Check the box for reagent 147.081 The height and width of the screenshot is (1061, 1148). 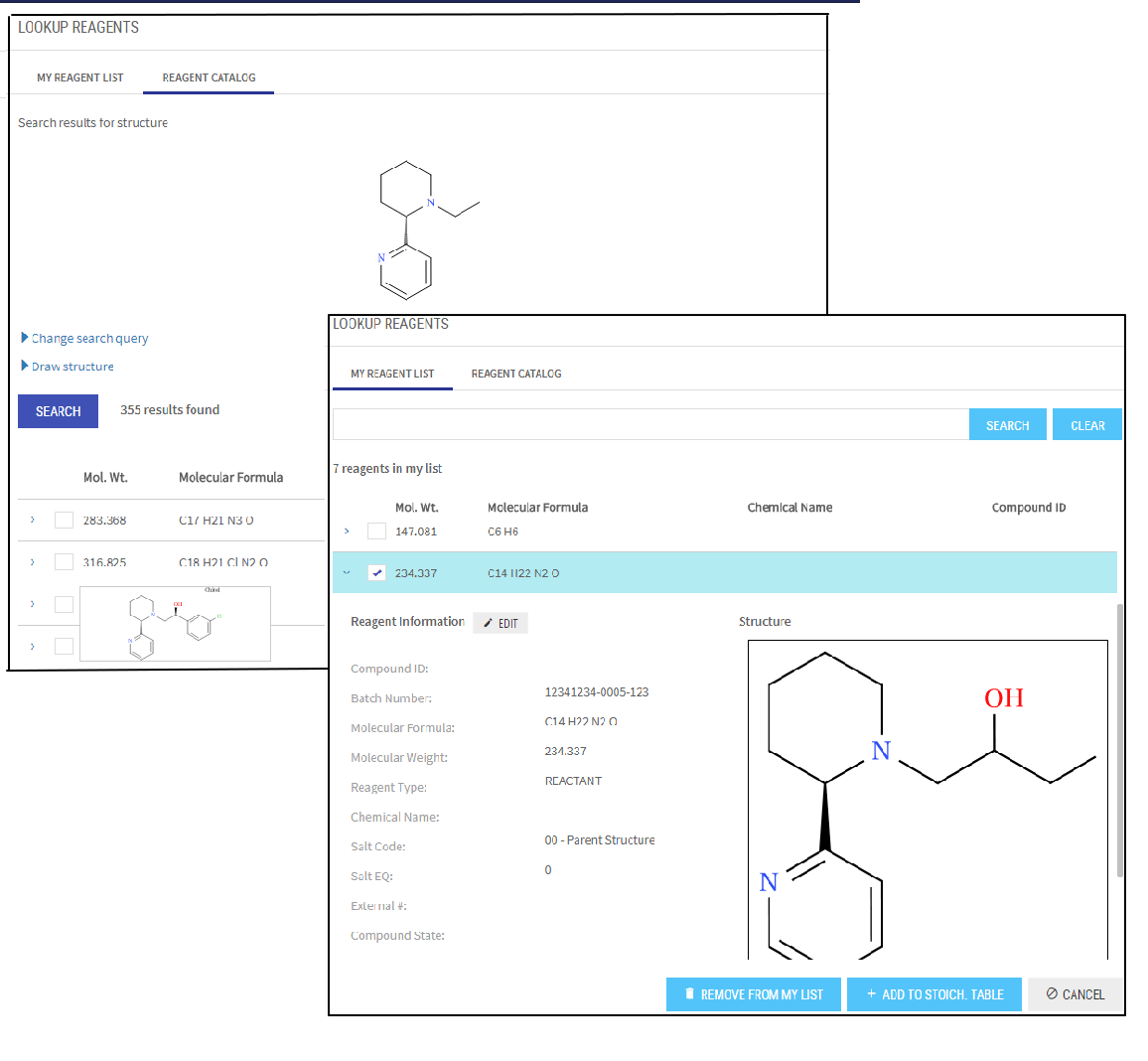pos(376,531)
